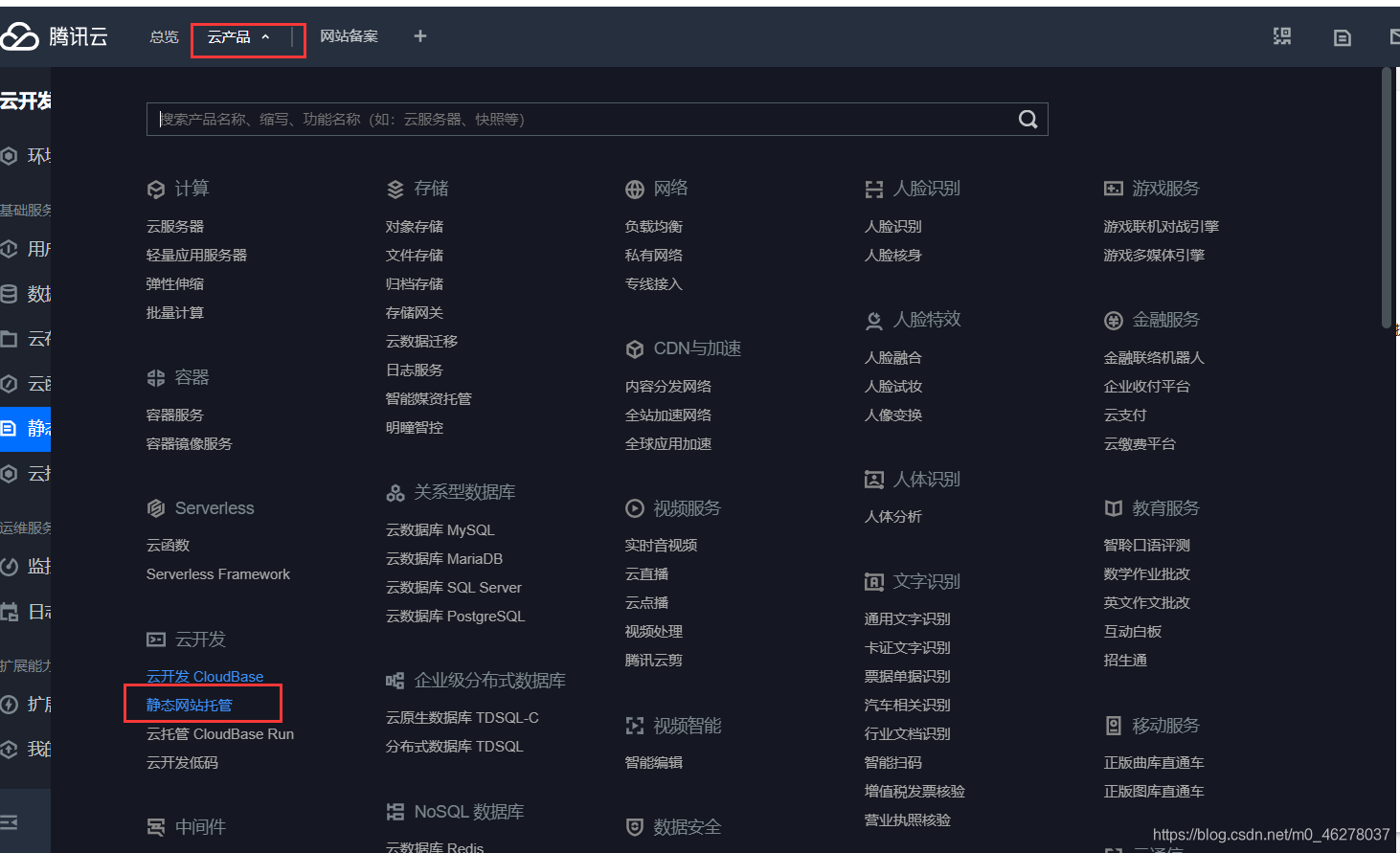The width and height of the screenshot is (1400, 853).
Task: Click the 人脸特效 category icon
Action: pos(873,321)
